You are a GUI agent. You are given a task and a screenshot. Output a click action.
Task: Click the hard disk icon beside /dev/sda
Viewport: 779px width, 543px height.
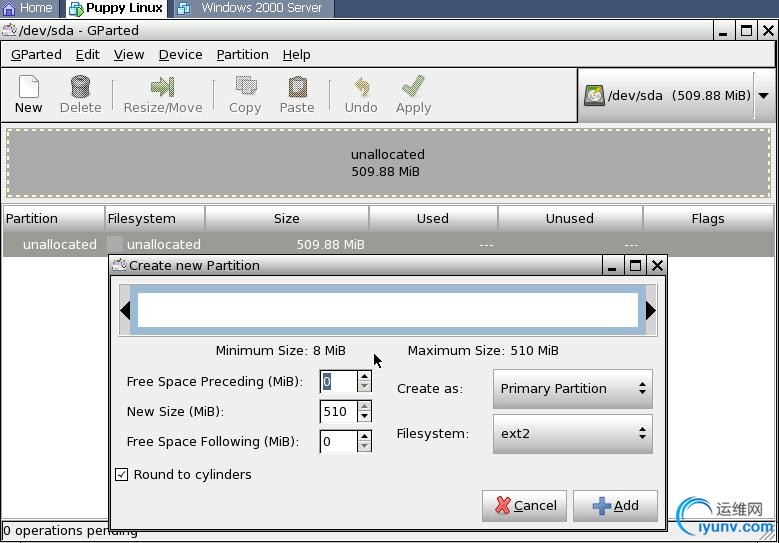pos(594,95)
